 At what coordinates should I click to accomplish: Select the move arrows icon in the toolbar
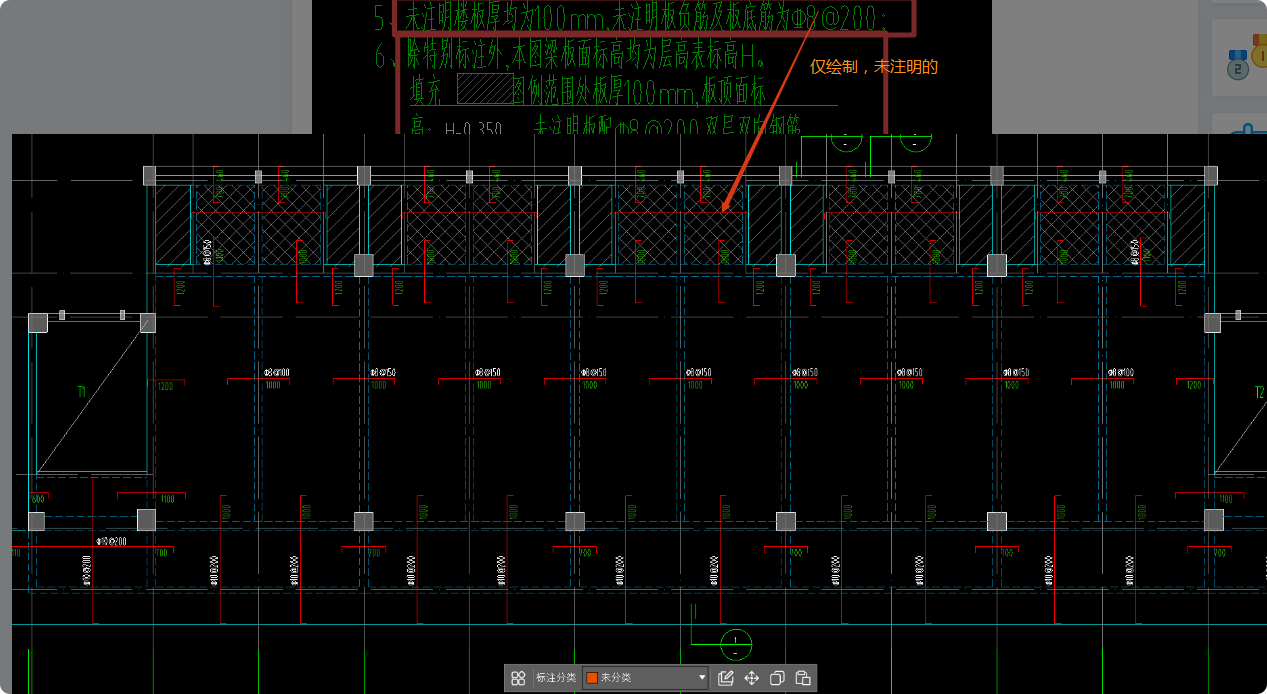[752, 678]
